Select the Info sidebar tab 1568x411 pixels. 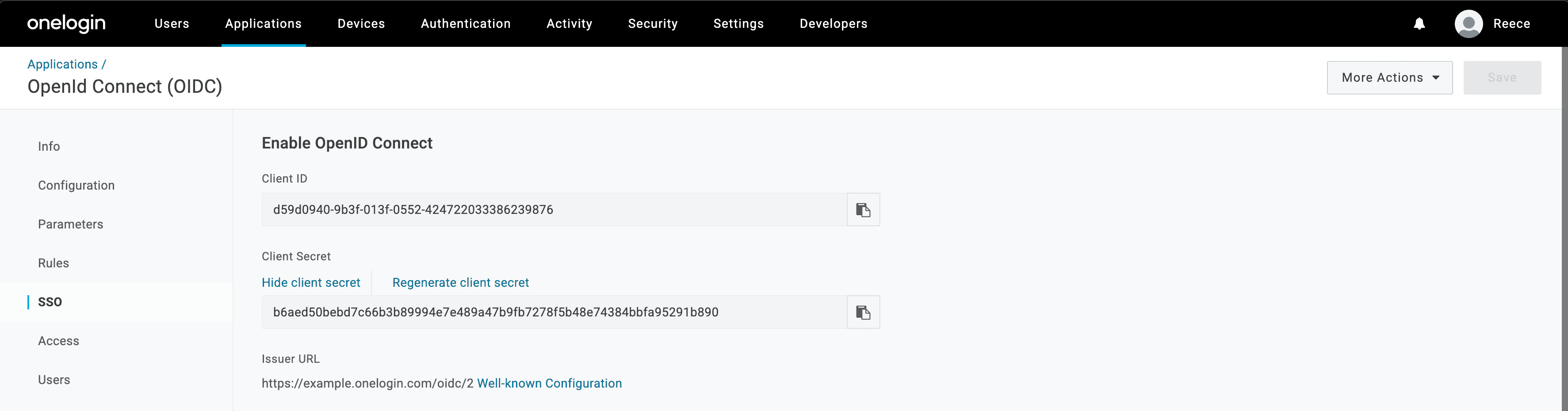49,147
